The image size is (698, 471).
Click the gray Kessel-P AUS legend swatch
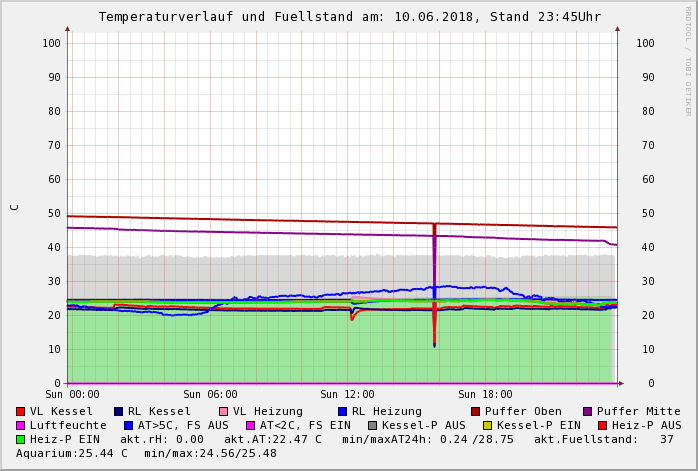coord(372,426)
